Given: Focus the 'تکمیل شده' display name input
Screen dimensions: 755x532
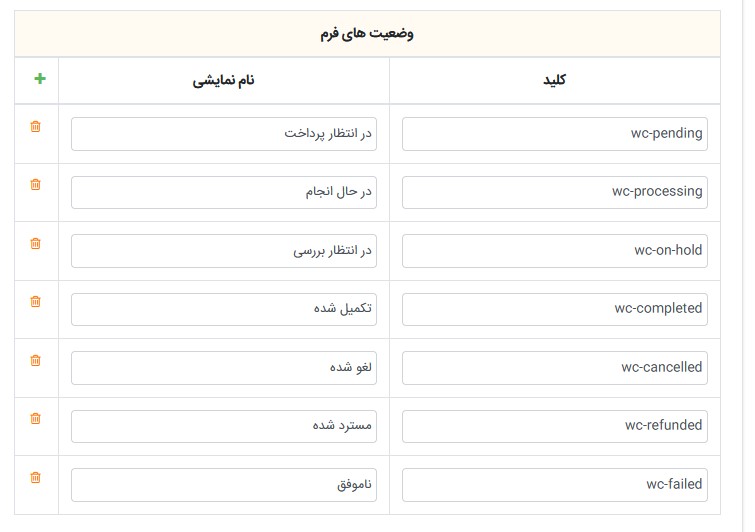Looking at the screenshot, I should 223,309.
